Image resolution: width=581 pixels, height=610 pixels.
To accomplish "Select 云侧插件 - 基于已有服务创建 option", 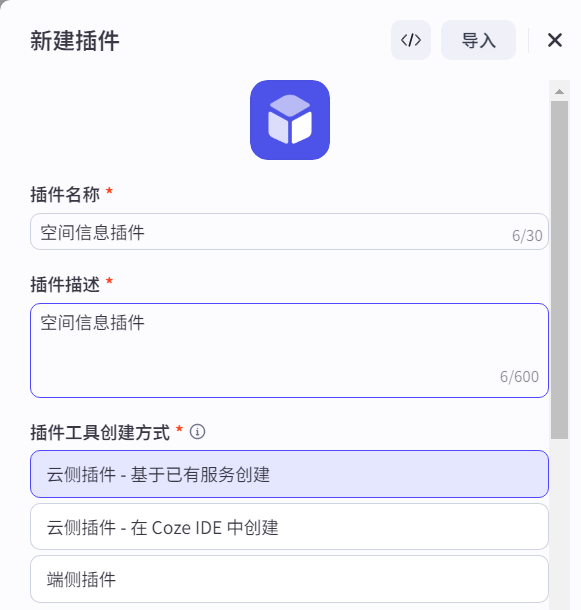I will [289, 474].
